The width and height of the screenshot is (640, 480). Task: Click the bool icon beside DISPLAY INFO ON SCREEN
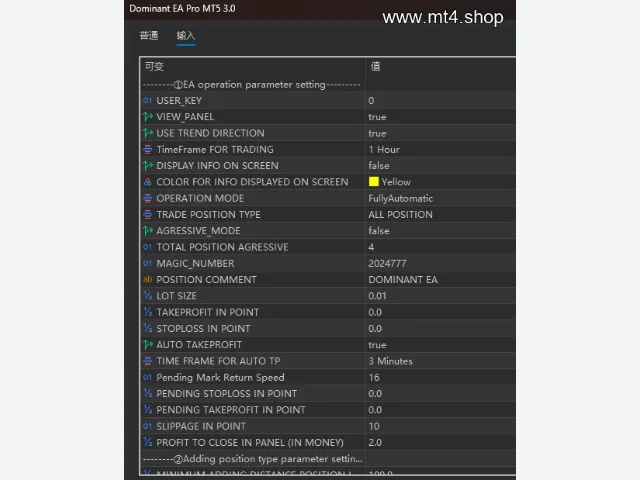147,166
